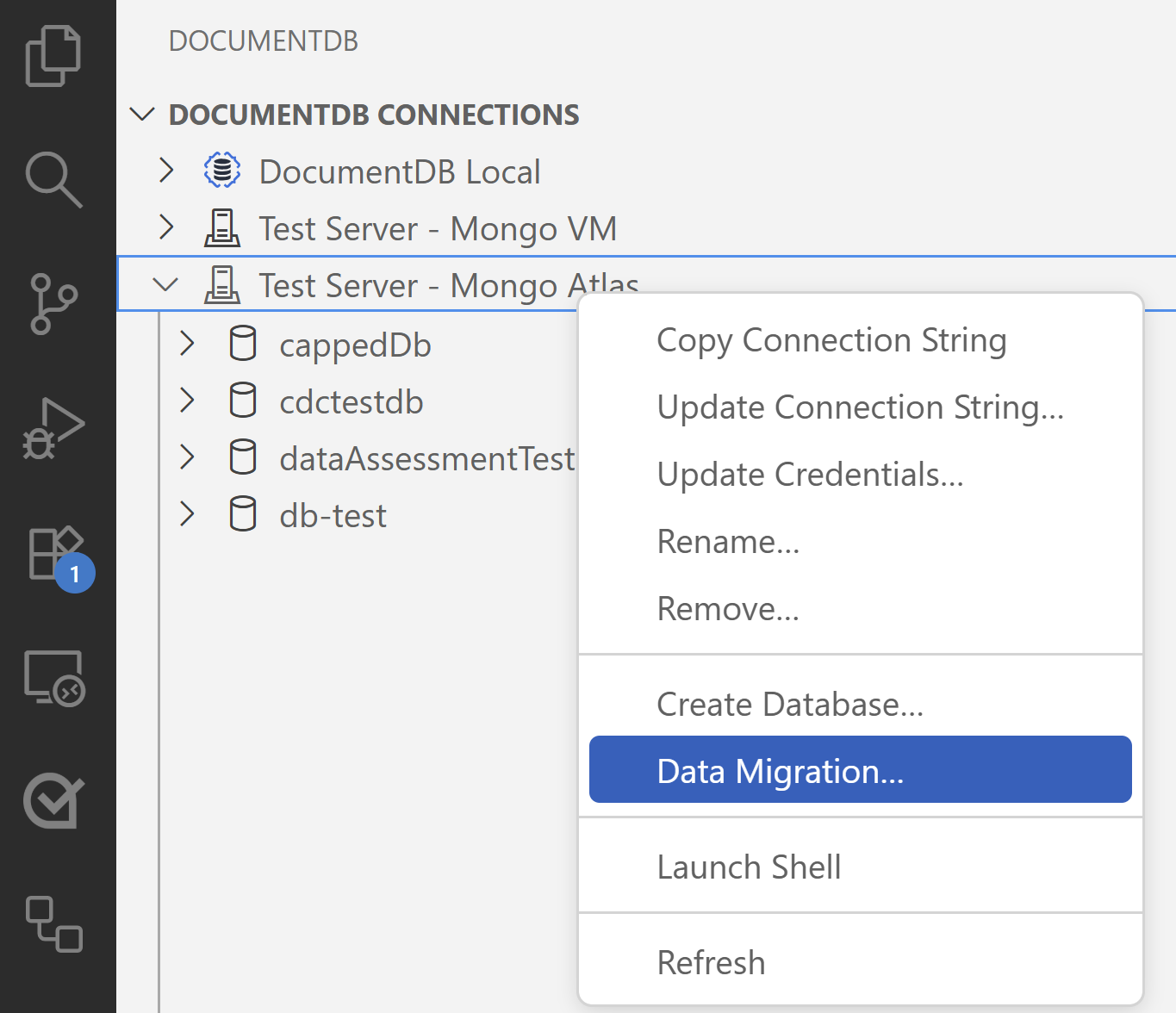Select the cdctestdb tree item
Screen dimensions: 1176x1013
pyautogui.click(x=352, y=400)
